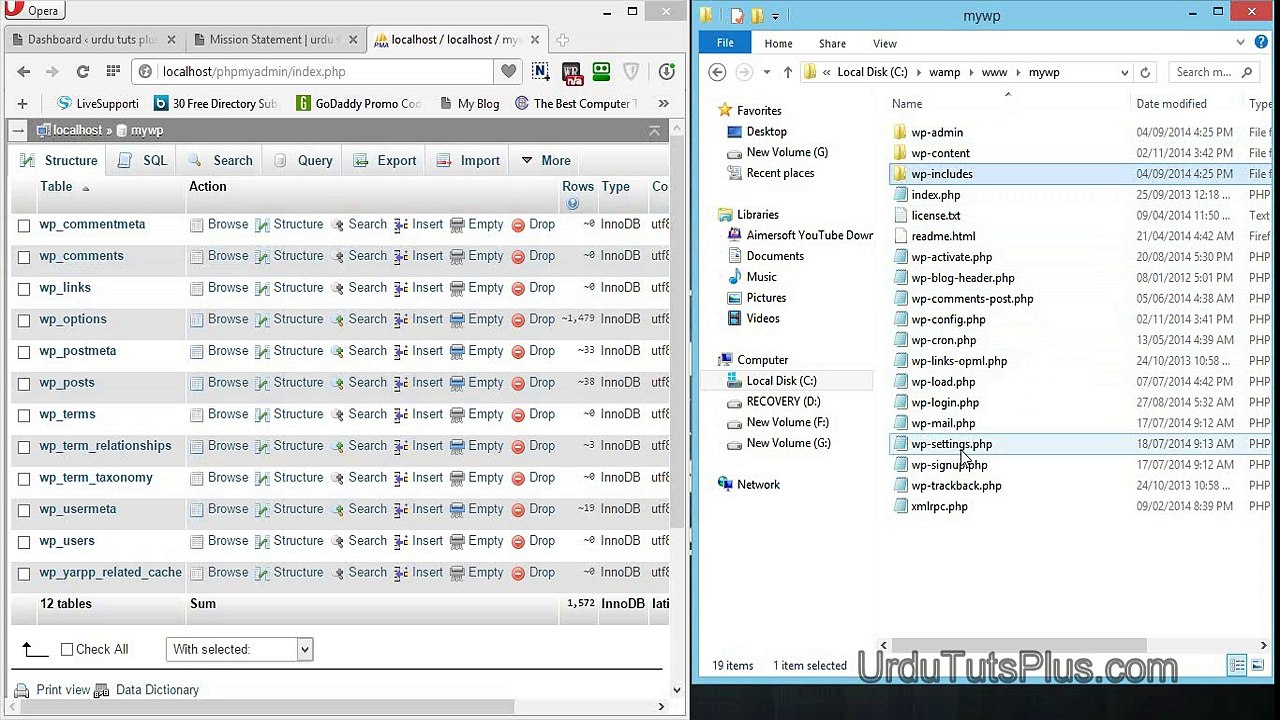Screen dimensions: 1280x720
Task: Go up one folder in Explorer
Action: [x=788, y=72]
